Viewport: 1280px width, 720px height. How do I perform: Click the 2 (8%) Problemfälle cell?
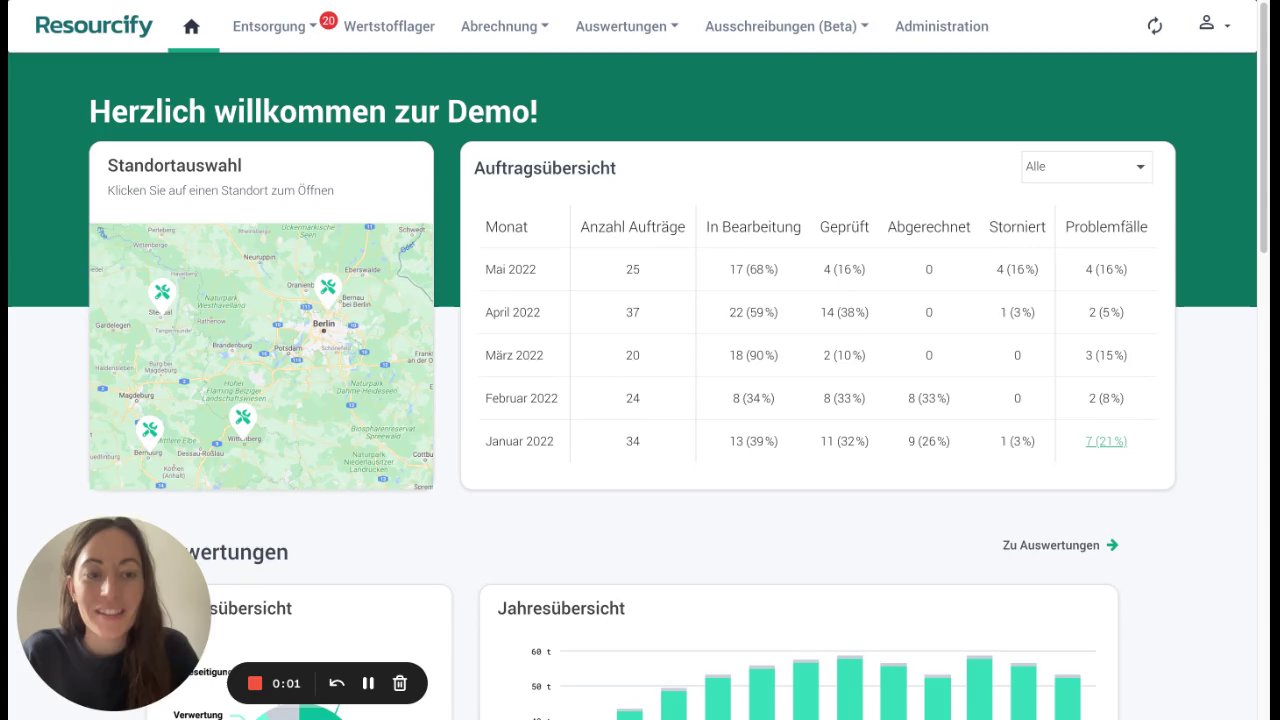point(1106,398)
